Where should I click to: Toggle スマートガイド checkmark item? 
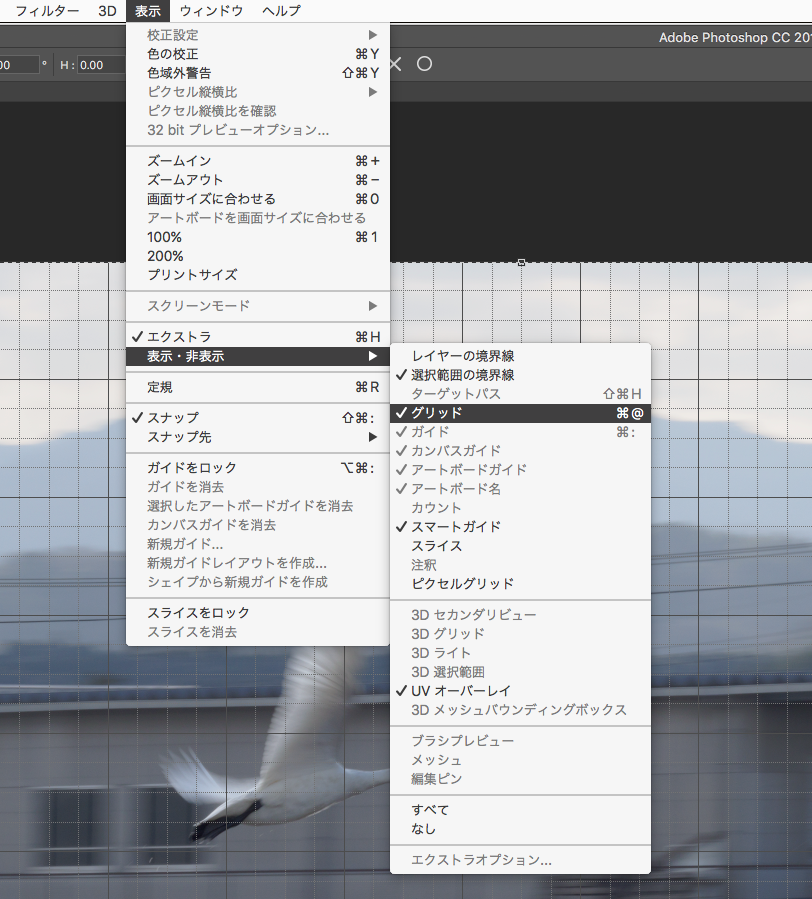[x=456, y=527]
